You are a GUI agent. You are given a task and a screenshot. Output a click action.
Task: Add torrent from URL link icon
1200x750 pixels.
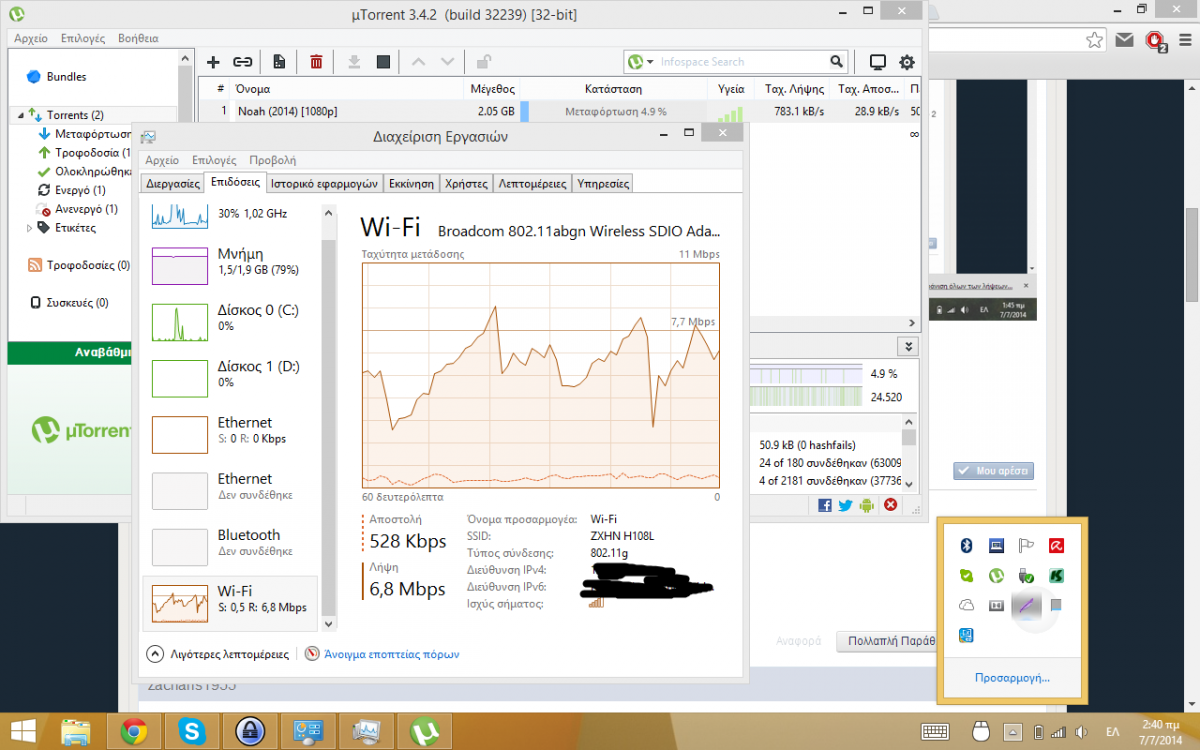click(242, 62)
